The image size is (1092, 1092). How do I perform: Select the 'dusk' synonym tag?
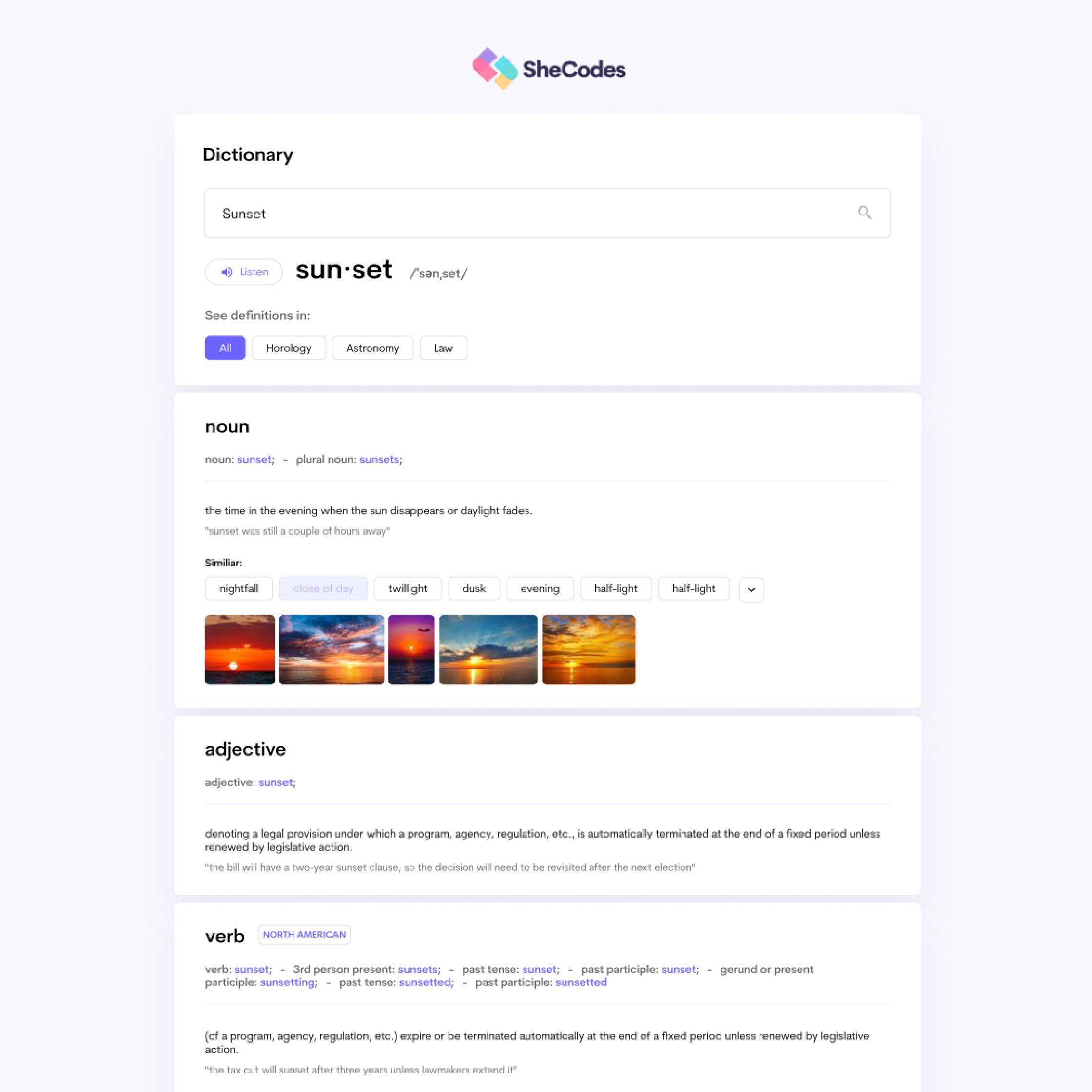click(x=473, y=588)
